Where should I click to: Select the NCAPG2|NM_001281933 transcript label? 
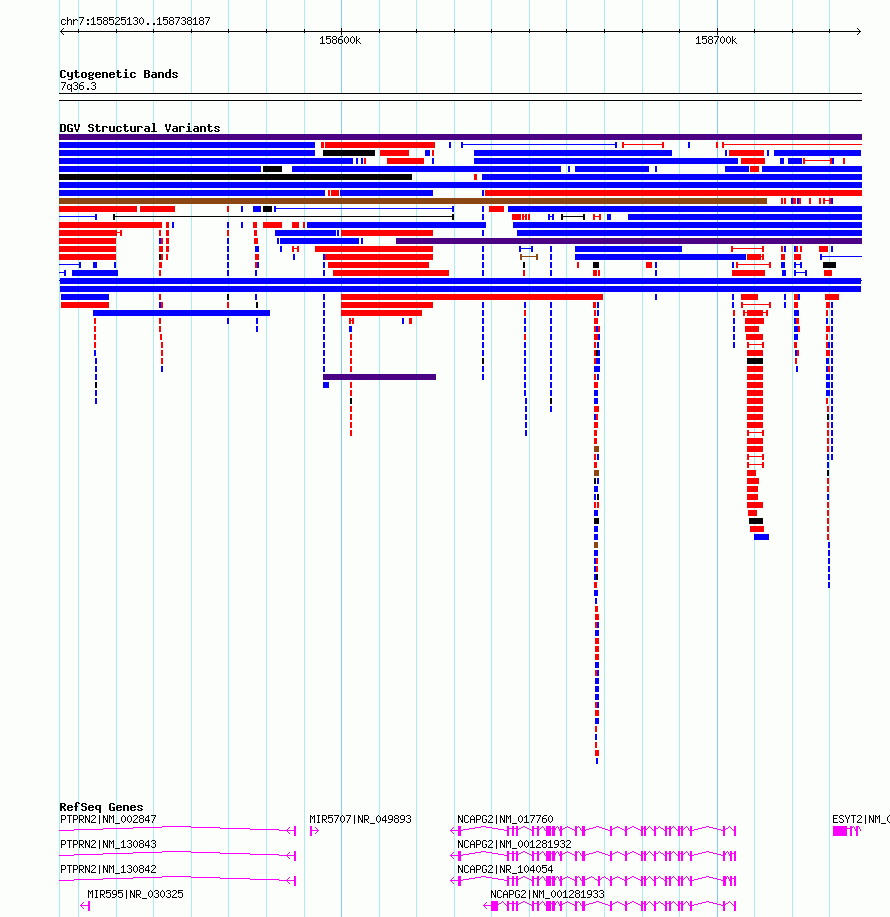pyautogui.click(x=547, y=894)
